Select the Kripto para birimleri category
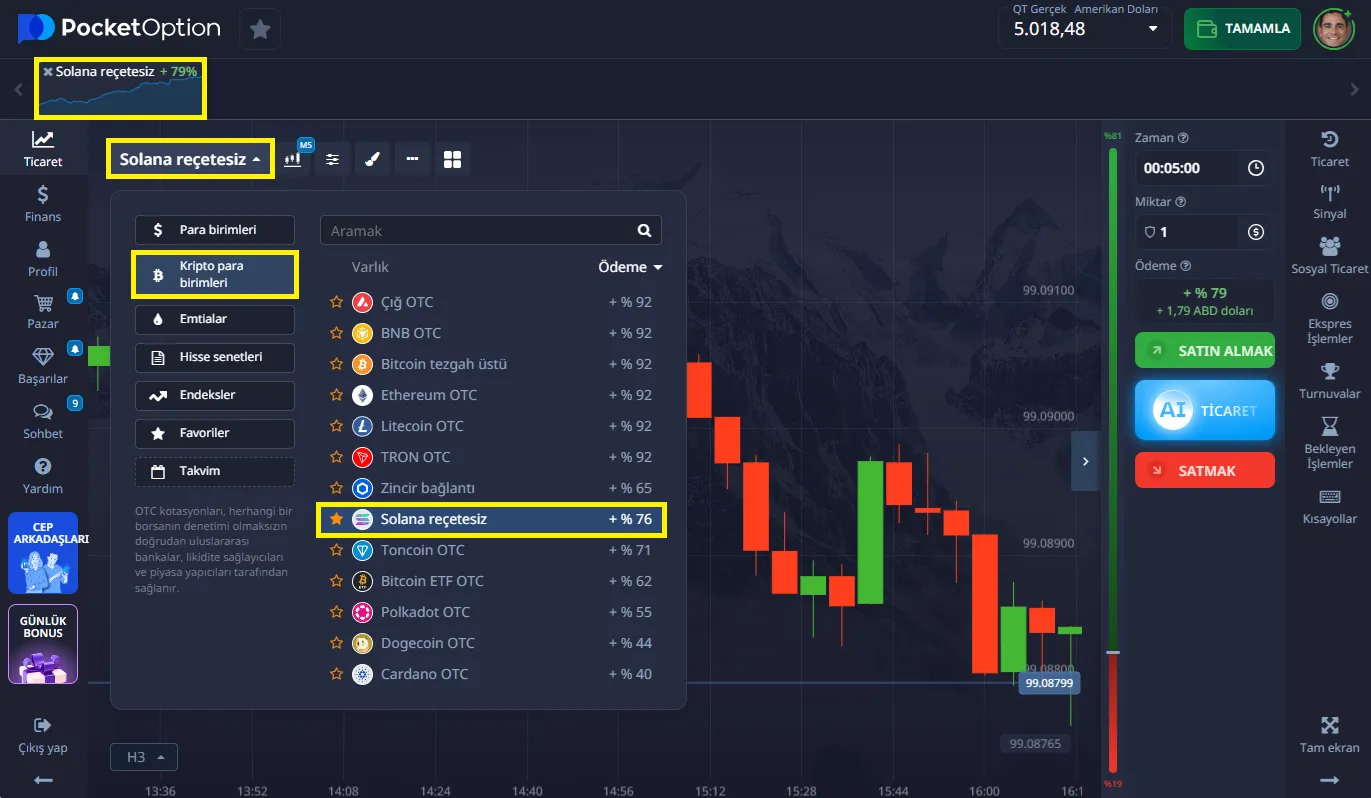The image size is (1371, 798). 215,275
